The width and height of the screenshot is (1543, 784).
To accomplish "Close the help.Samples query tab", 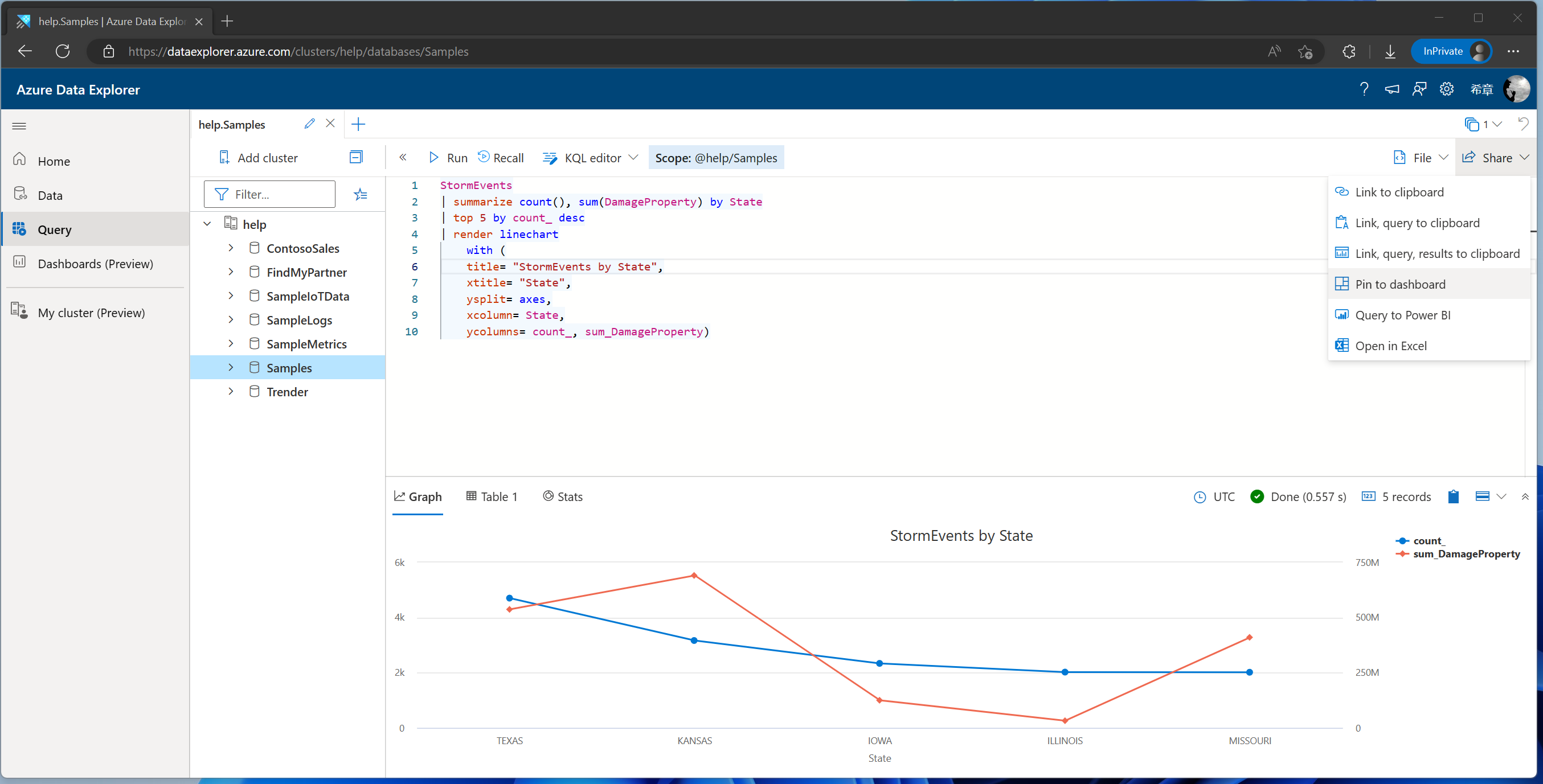I will (x=330, y=123).
